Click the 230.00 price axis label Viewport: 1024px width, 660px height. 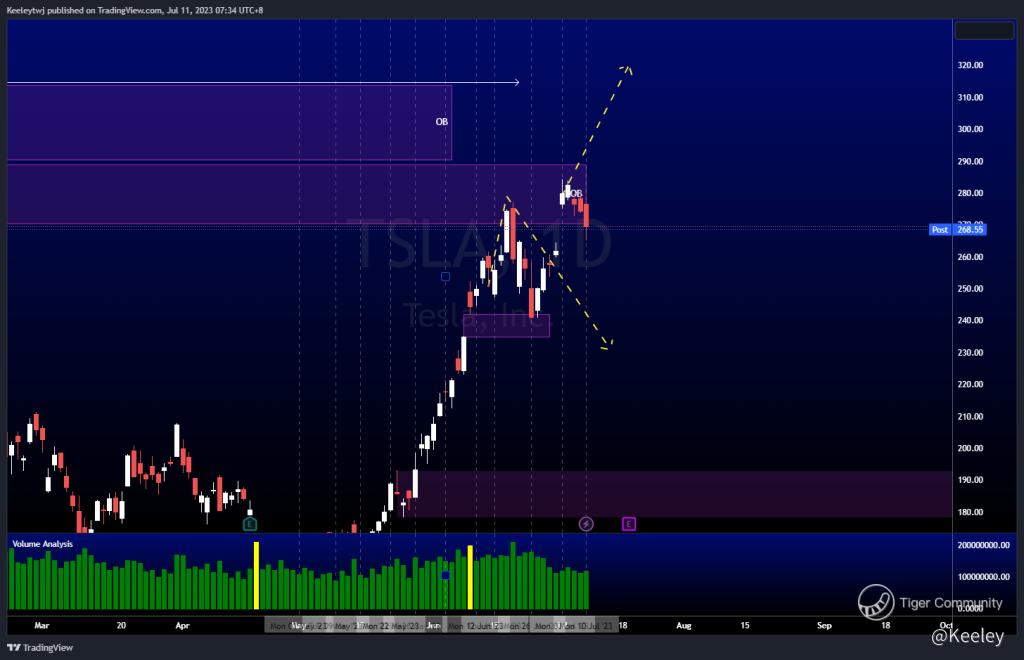pyautogui.click(x=970, y=353)
